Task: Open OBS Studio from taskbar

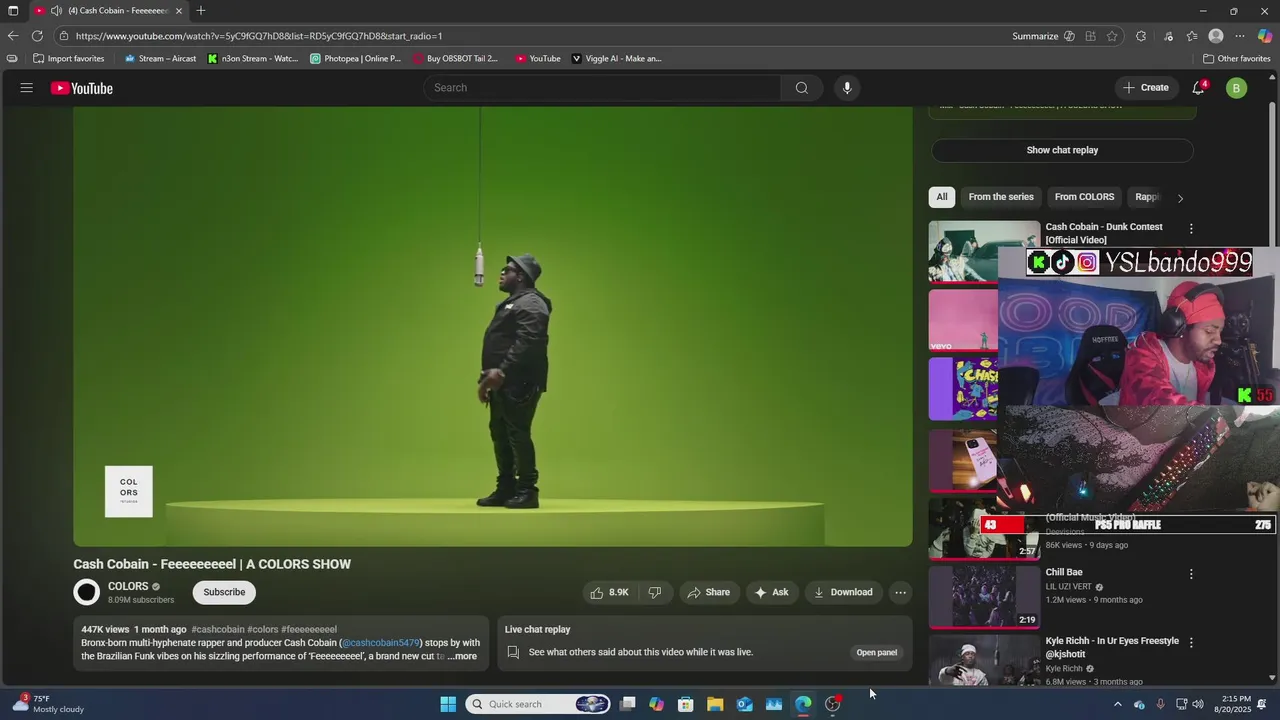Action: (833, 704)
